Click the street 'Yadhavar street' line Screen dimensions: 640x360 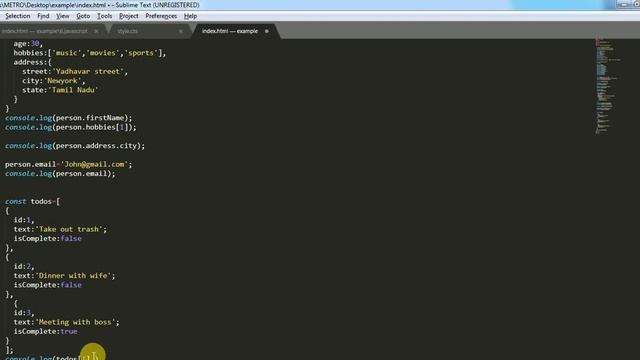click(x=75, y=71)
